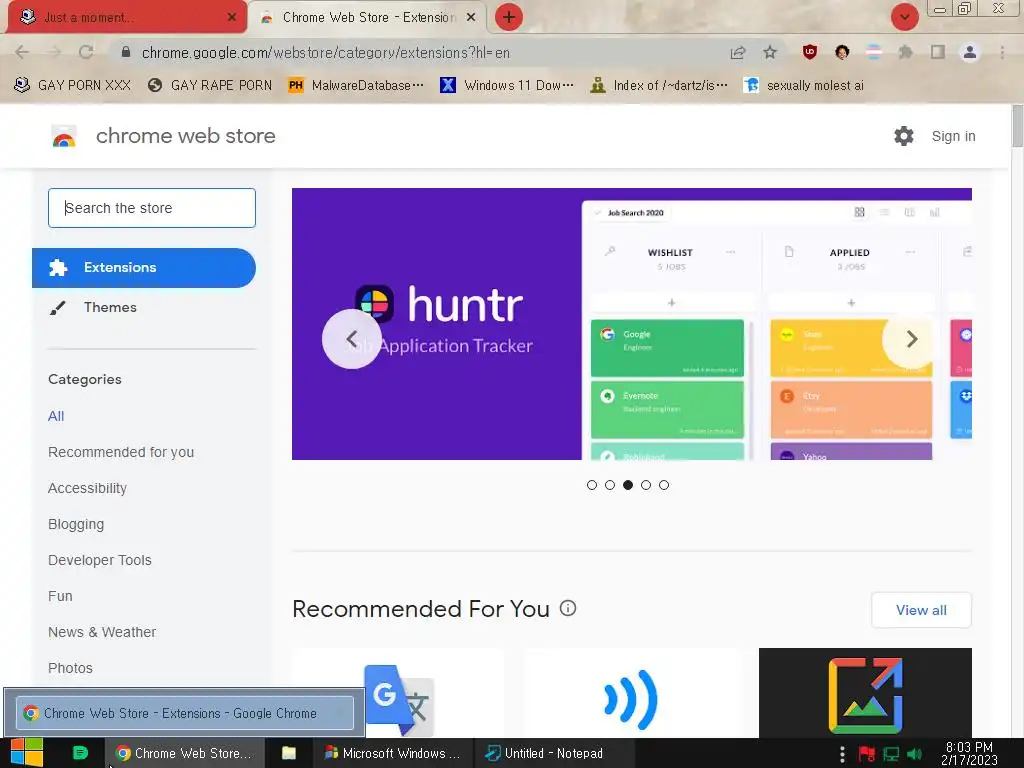Open the puzzle-piece Extensions menu icon
Screen dimensions: 1024x768
click(x=905, y=52)
